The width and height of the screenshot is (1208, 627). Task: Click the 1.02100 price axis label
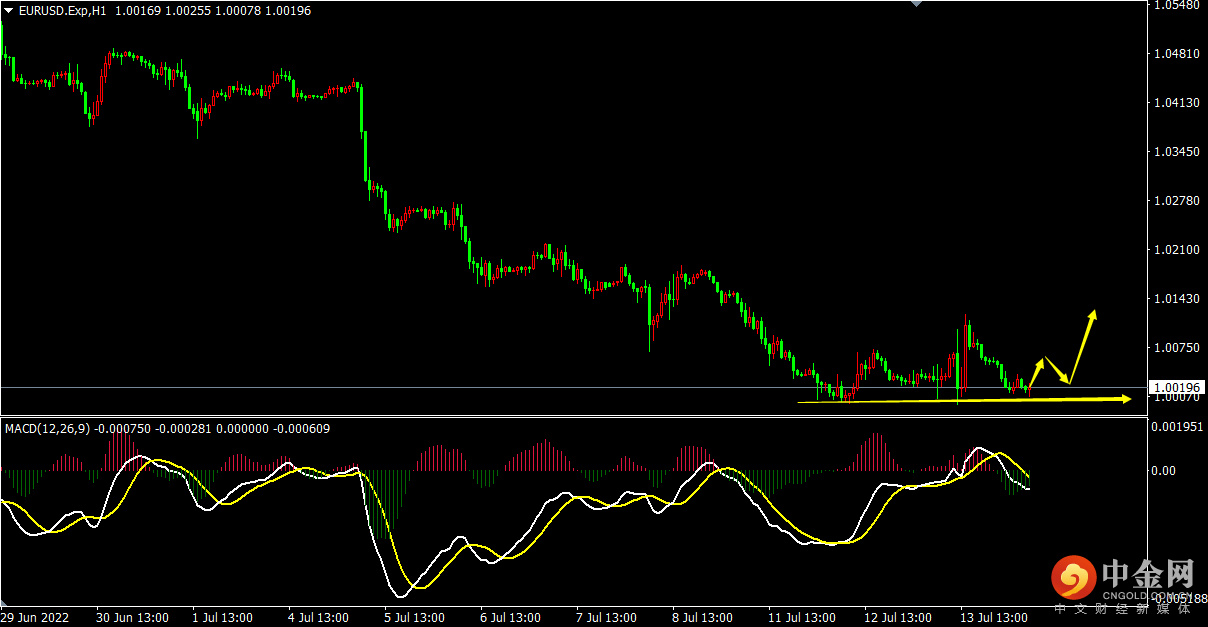(1175, 250)
